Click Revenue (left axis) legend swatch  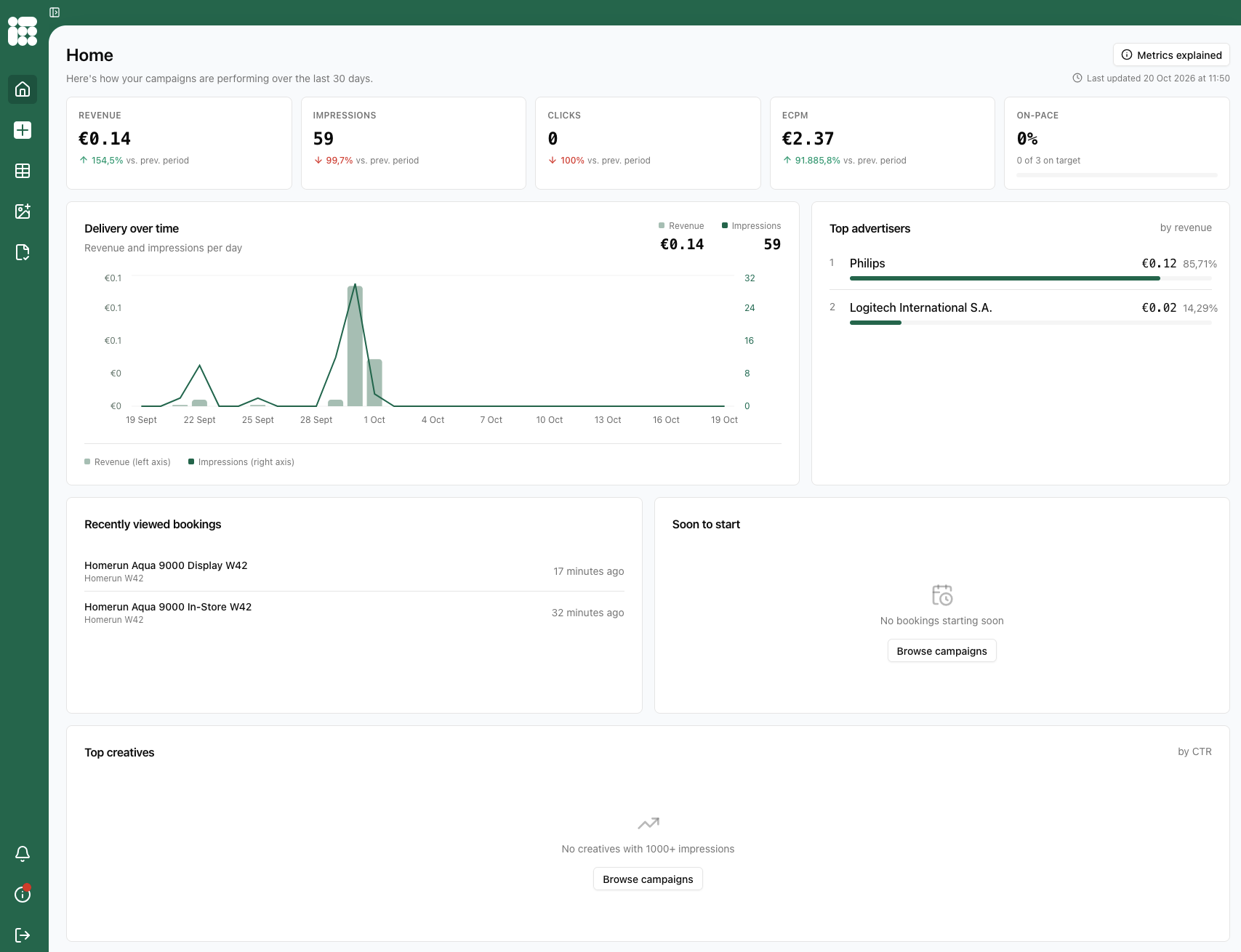point(87,461)
